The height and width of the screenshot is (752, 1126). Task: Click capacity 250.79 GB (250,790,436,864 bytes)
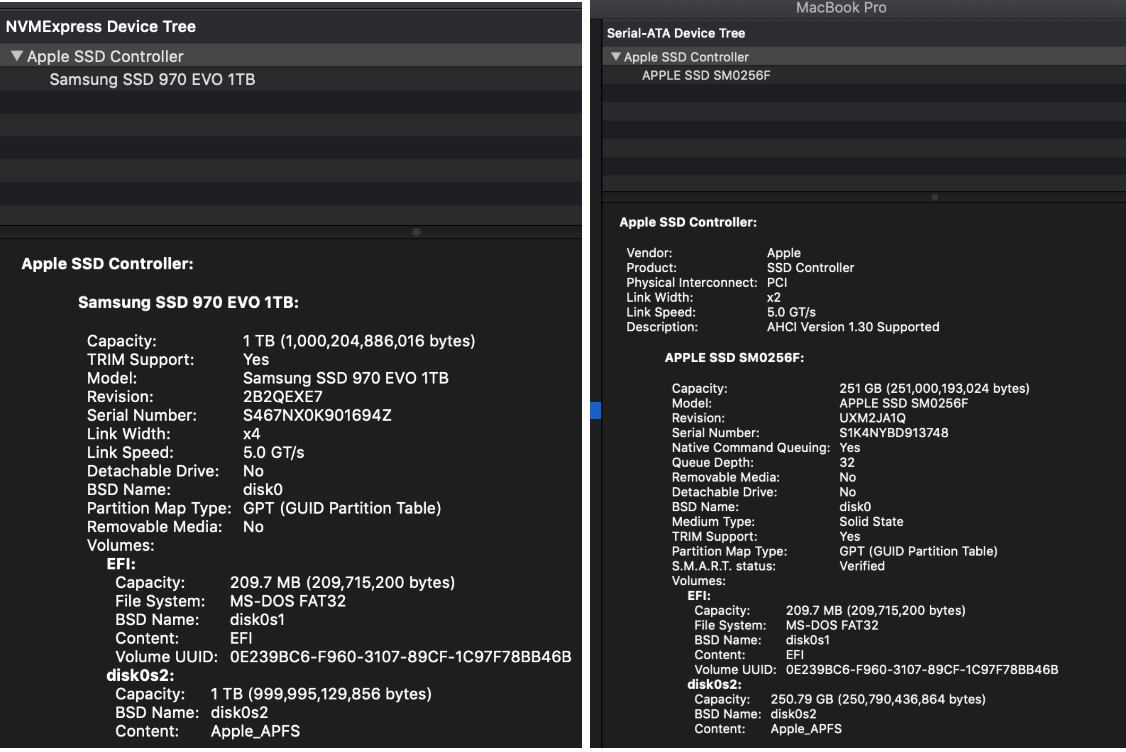(x=878, y=699)
